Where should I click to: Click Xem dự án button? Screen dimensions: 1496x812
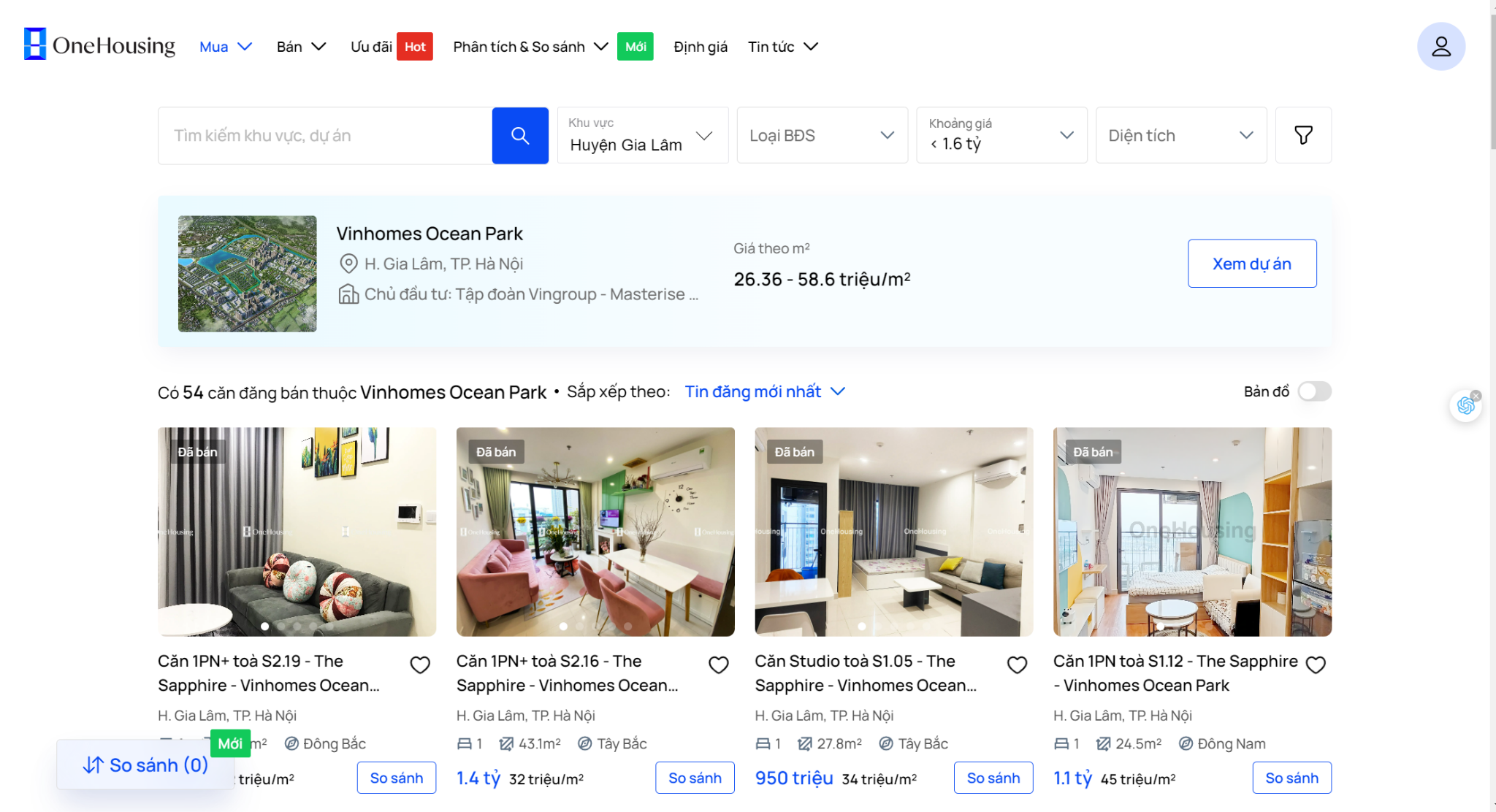[1252, 264]
